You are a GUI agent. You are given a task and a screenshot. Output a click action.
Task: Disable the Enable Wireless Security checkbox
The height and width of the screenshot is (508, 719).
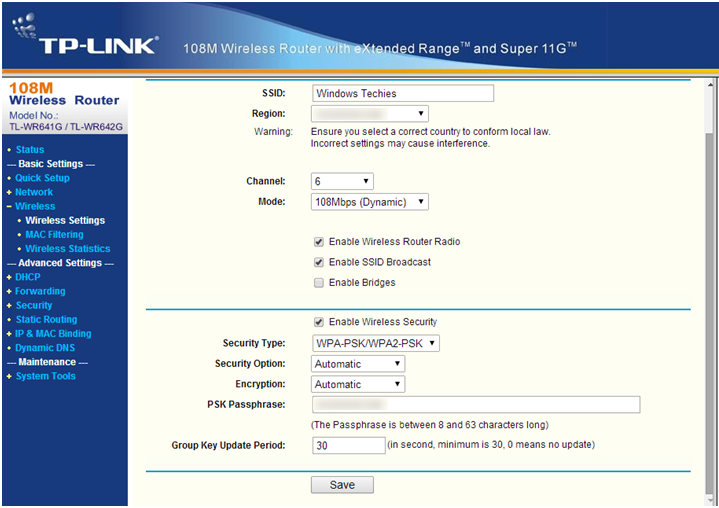(319, 322)
